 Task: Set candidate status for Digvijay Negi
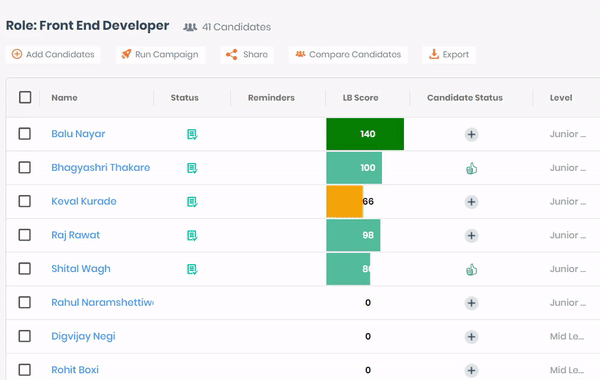tap(471, 337)
